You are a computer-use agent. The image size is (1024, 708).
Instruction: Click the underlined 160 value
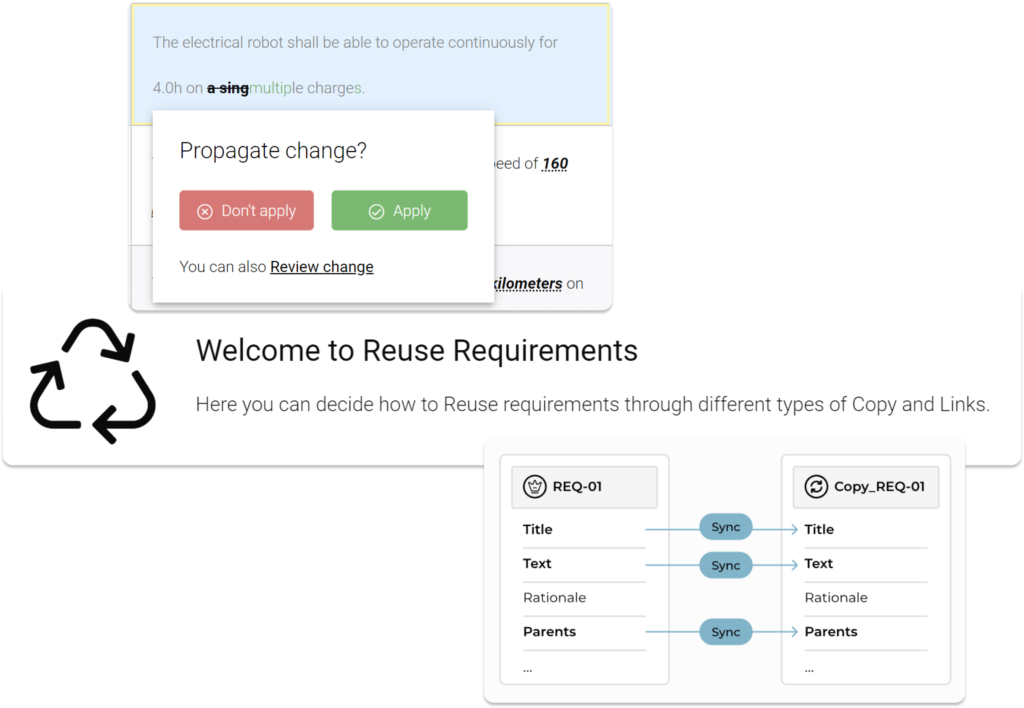click(555, 164)
